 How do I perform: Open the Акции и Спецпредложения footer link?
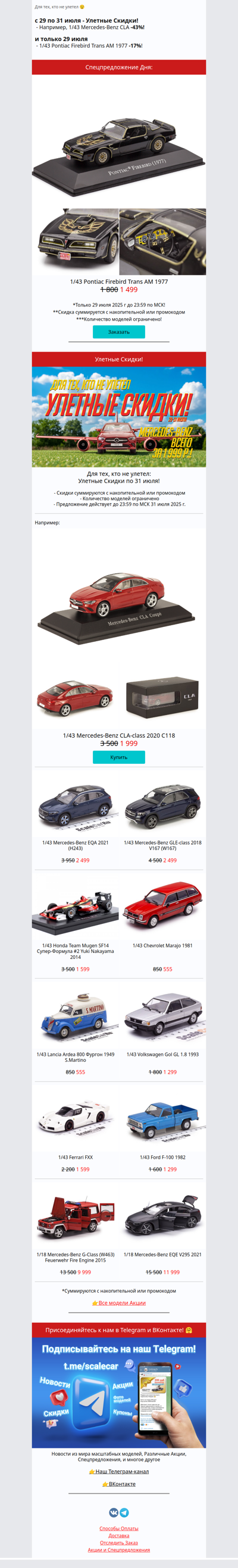[x=118, y=1550]
